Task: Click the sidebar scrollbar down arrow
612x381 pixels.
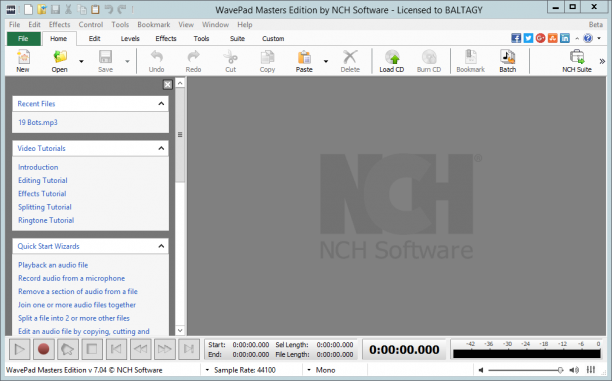Action: click(x=180, y=331)
